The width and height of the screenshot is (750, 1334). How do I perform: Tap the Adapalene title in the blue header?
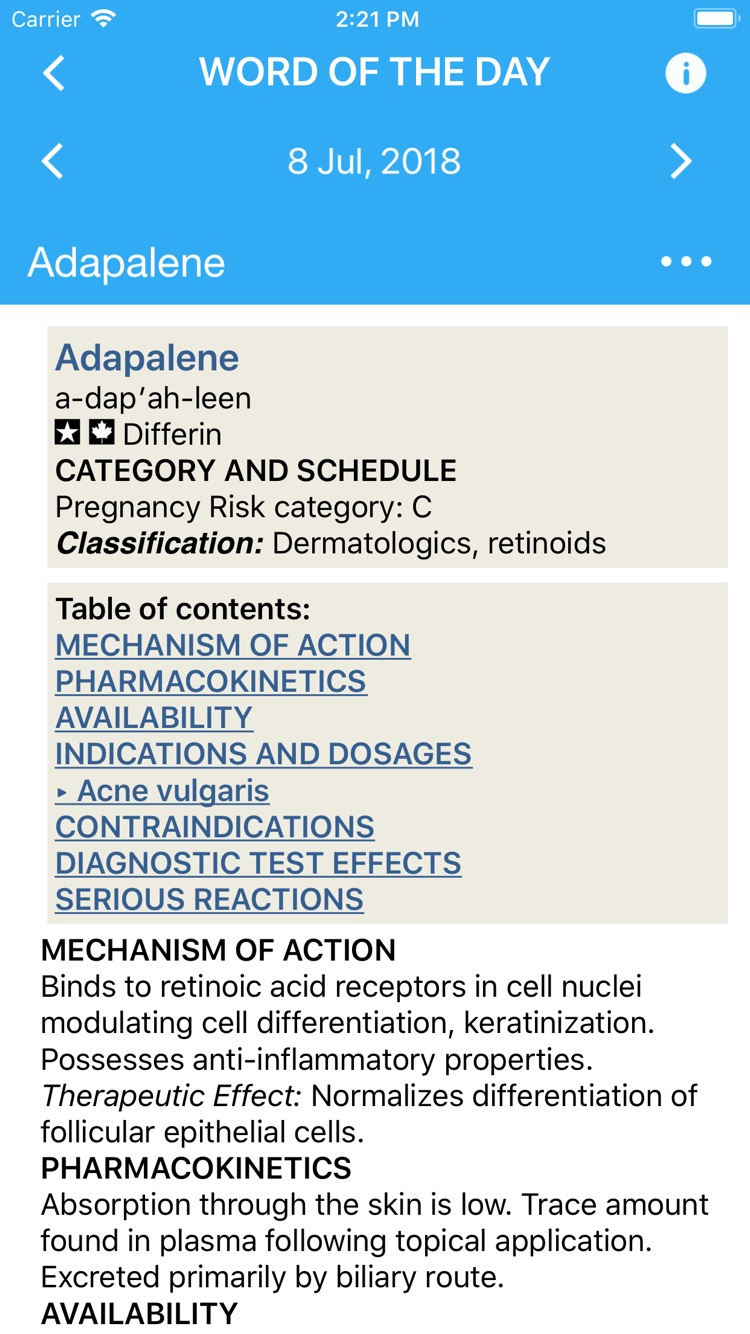tap(126, 261)
